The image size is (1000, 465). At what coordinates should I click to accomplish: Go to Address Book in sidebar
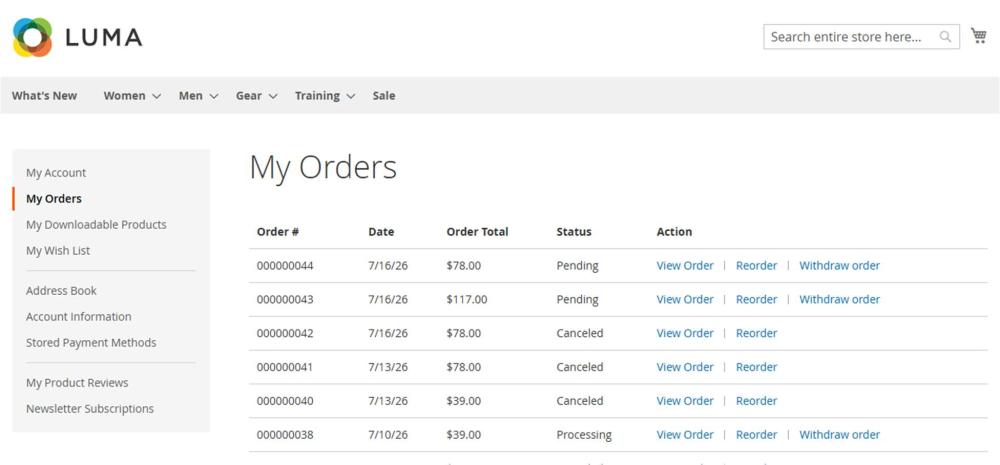click(61, 291)
